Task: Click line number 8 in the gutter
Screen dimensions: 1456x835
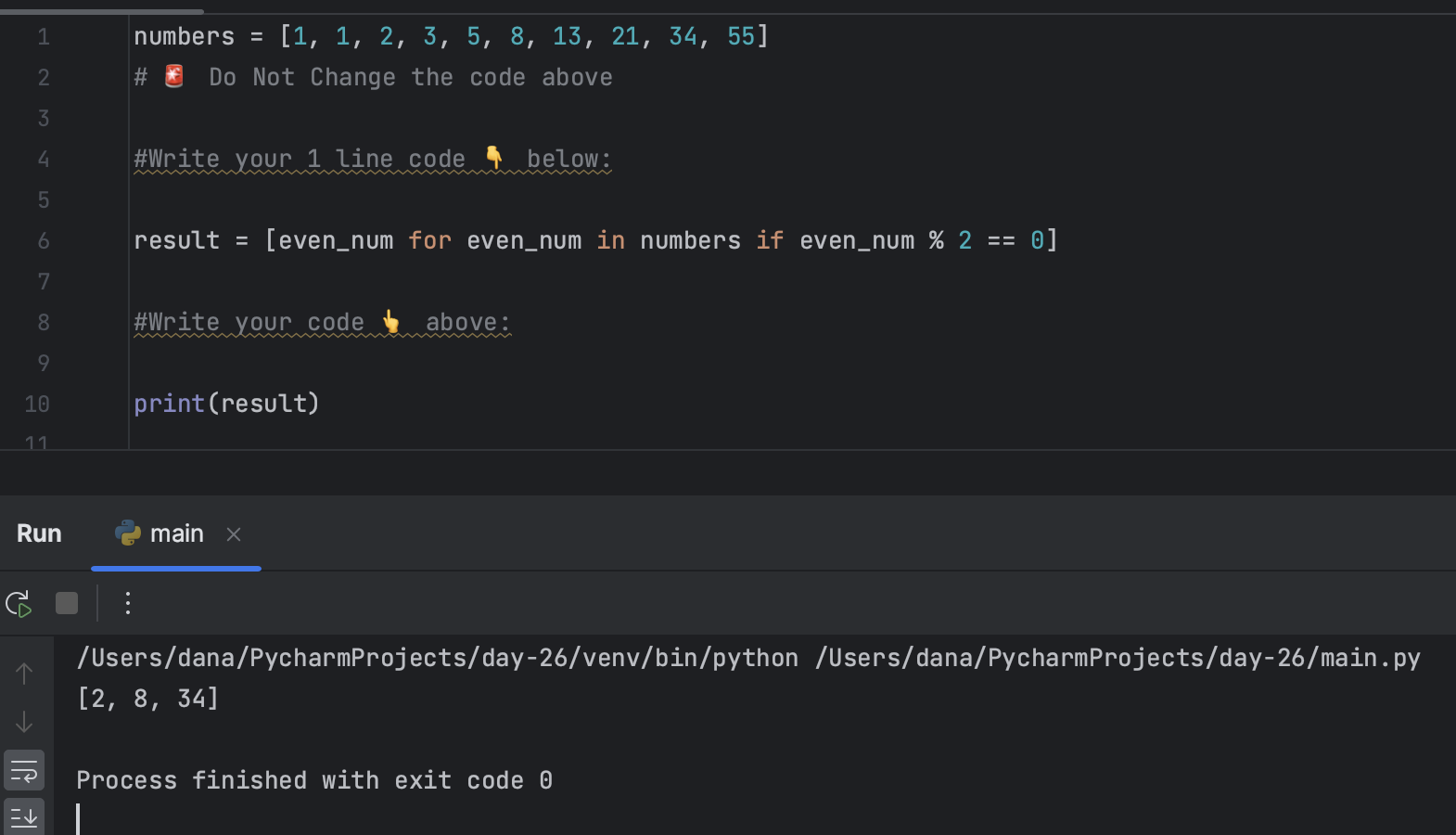Action: pos(44,323)
